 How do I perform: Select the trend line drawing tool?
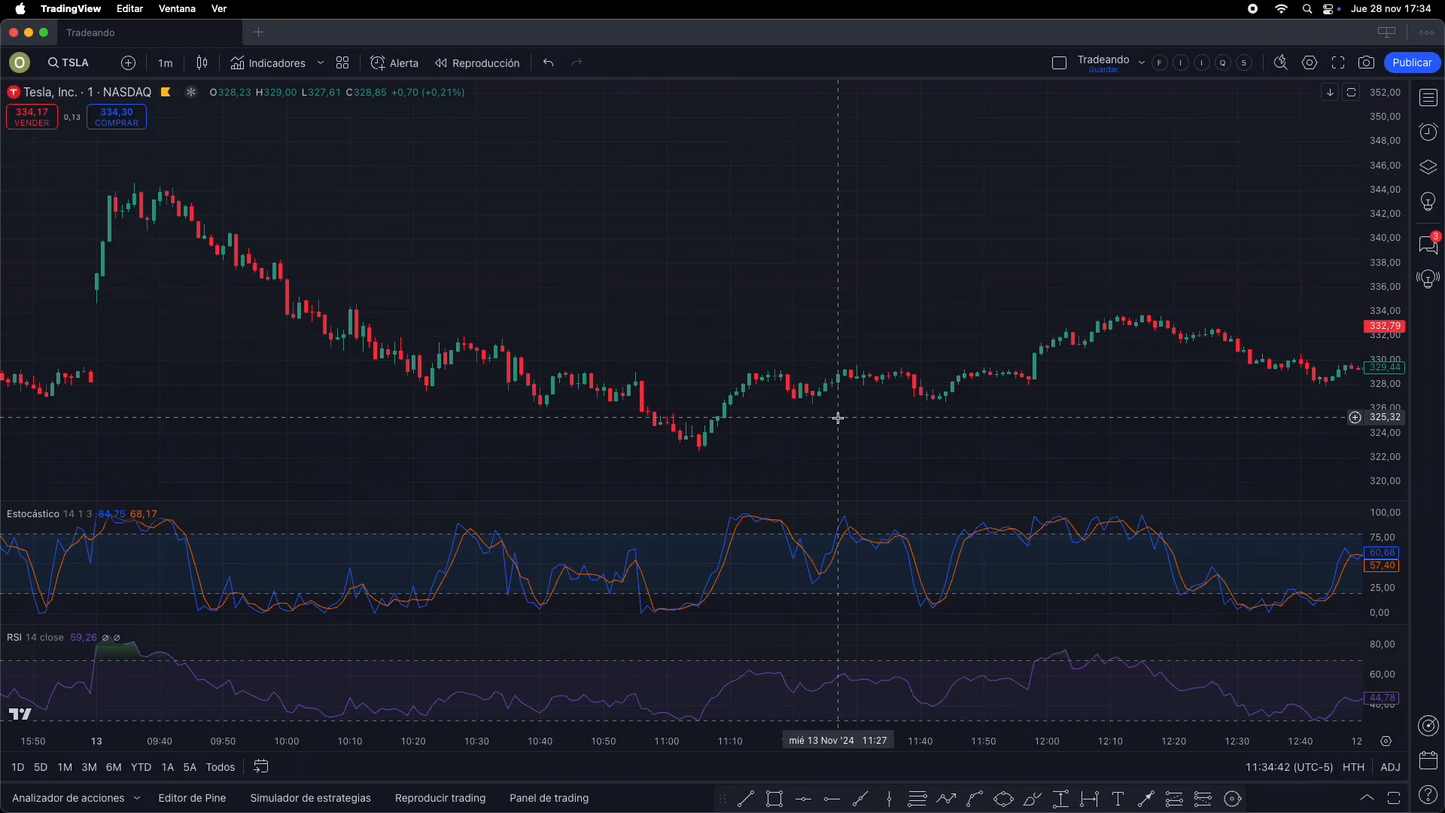(x=745, y=798)
